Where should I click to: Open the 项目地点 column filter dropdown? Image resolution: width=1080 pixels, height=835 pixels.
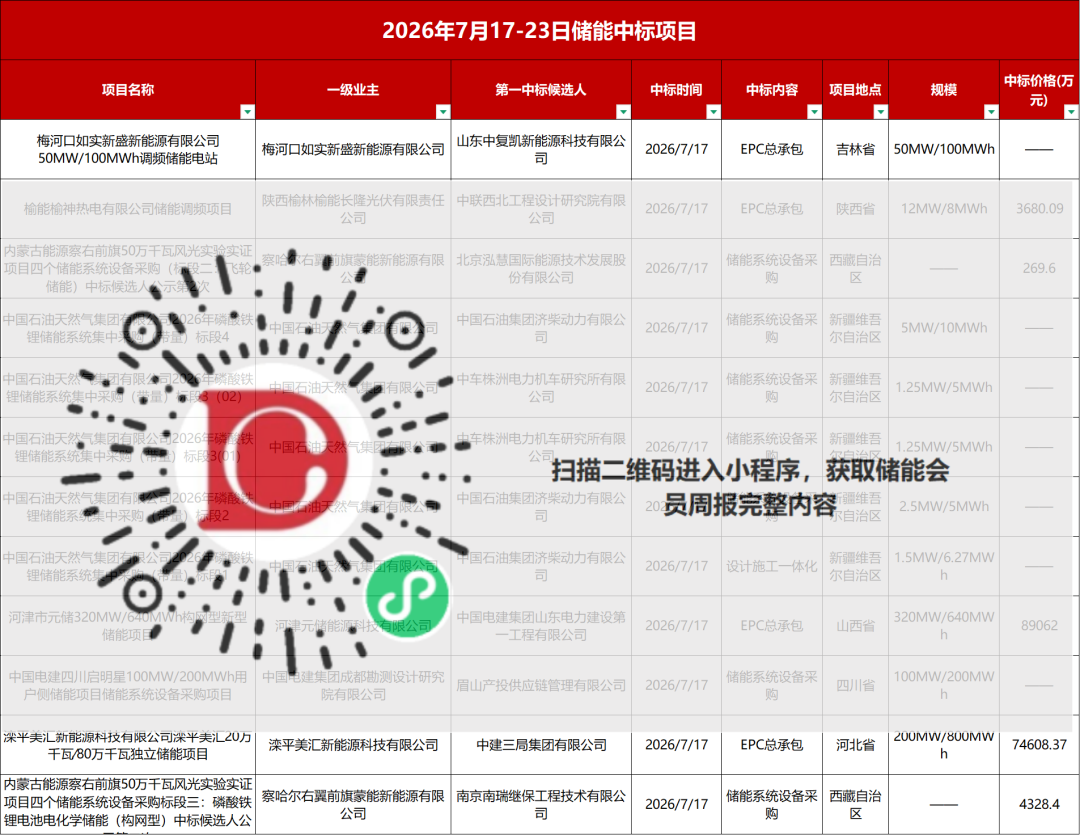coord(880,112)
